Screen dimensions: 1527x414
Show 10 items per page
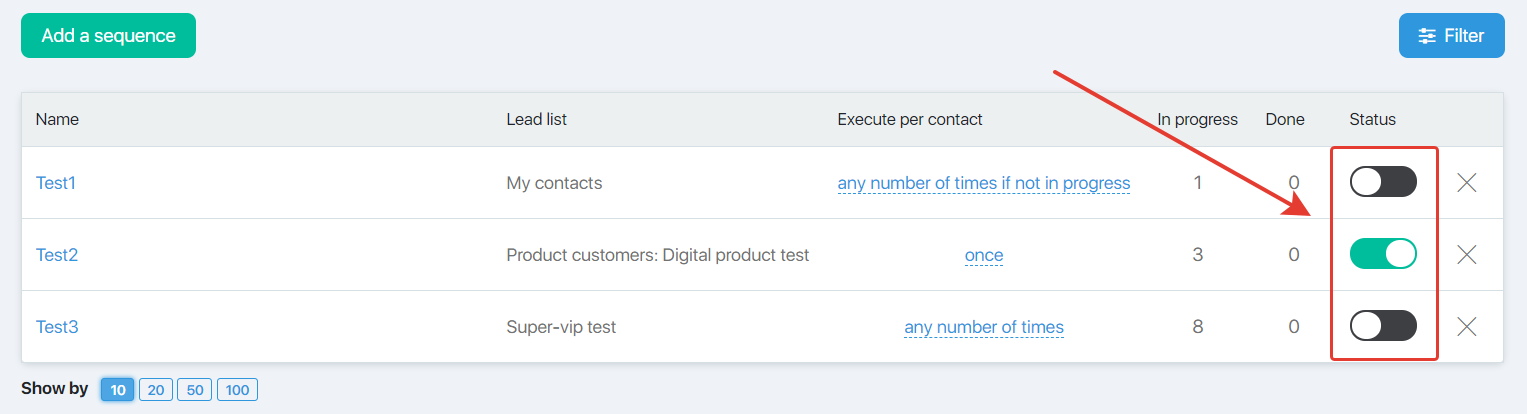tap(118, 390)
